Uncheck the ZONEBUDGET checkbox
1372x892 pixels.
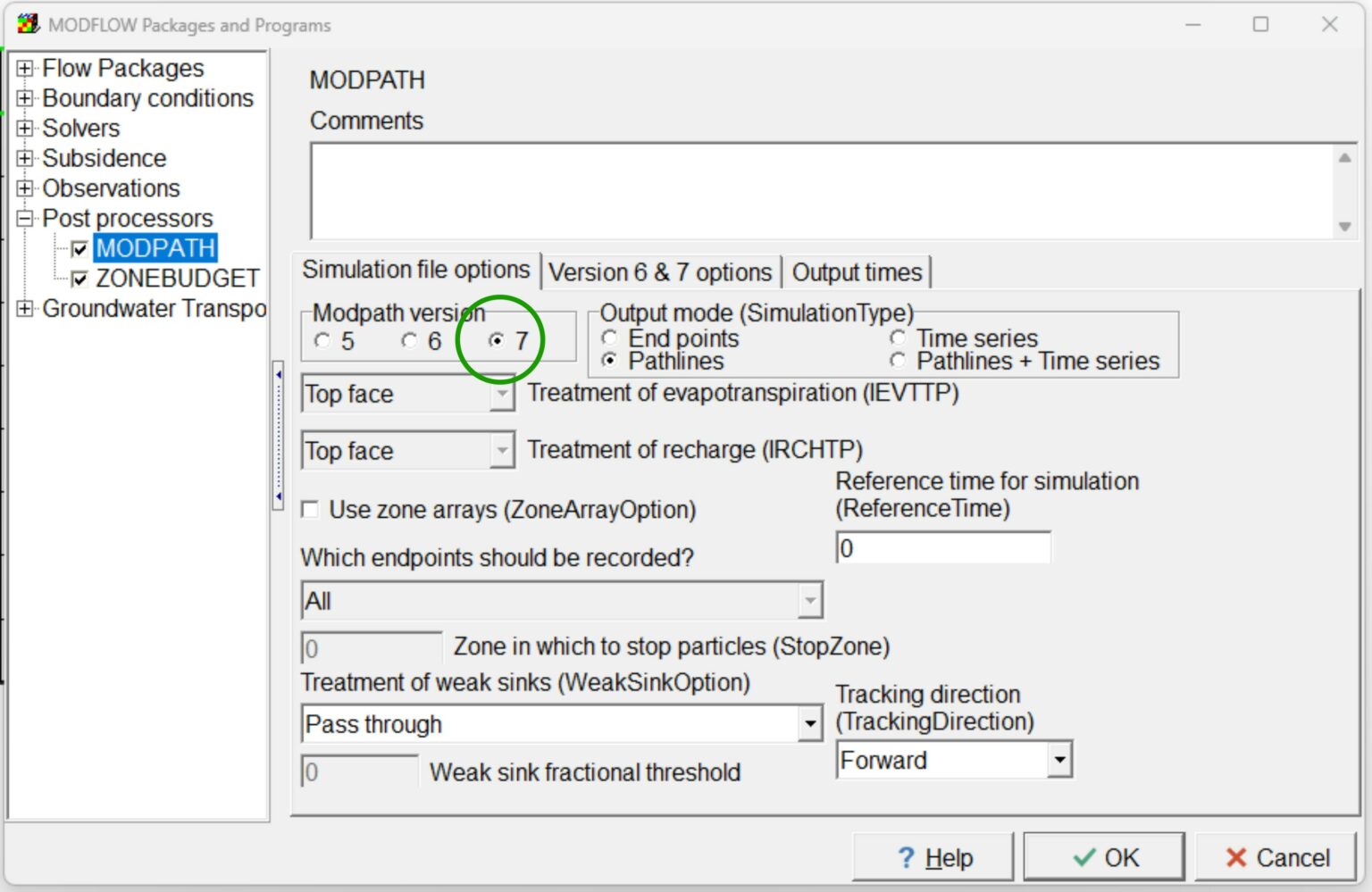(x=80, y=279)
